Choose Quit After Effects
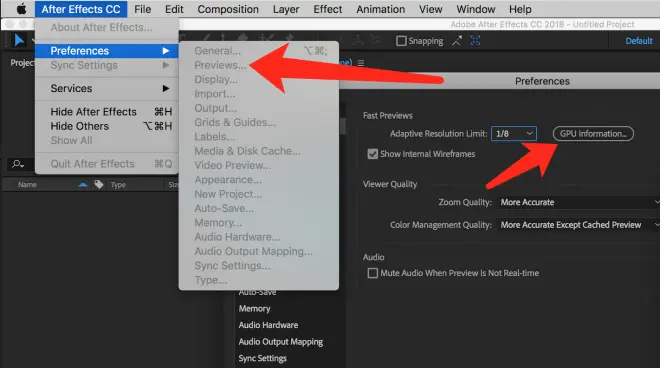 107,164
